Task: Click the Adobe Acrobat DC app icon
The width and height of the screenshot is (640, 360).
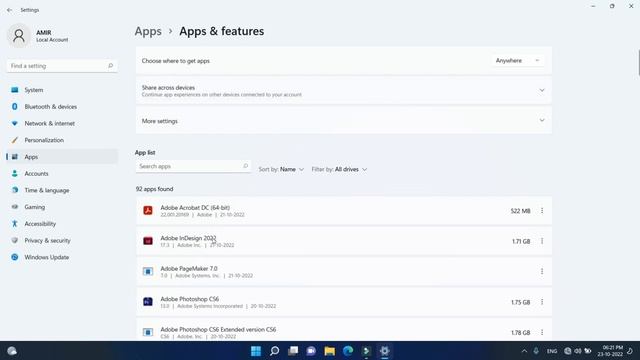Action: pos(148,211)
